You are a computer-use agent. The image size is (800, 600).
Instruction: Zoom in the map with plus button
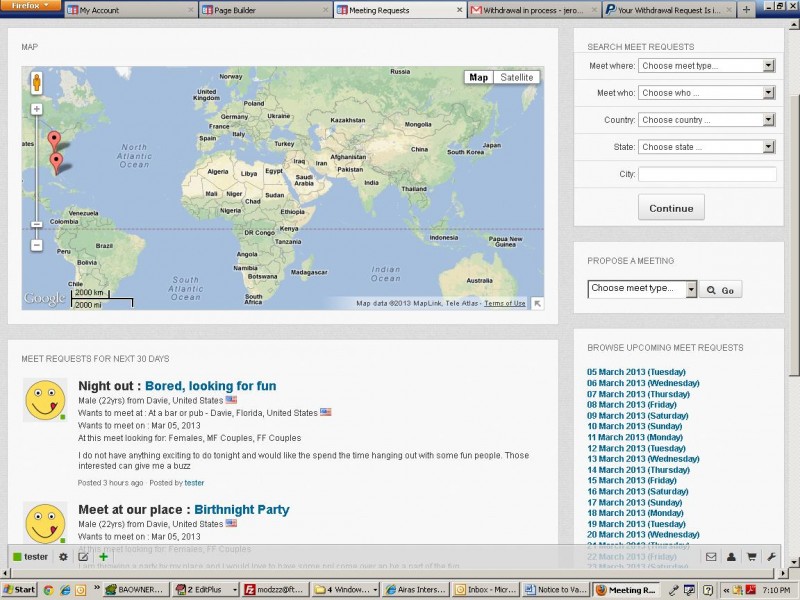point(36,109)
